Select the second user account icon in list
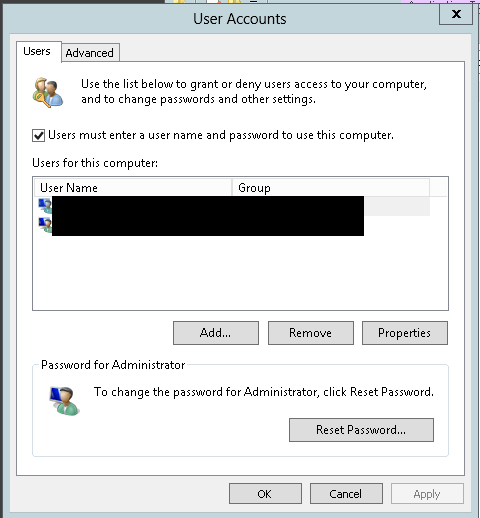 point(45,225)
